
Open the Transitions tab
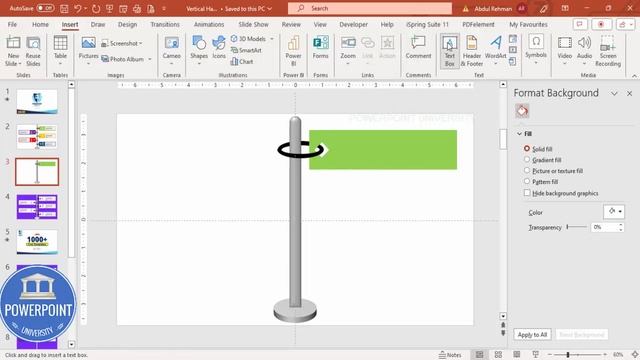pos(165,24)
